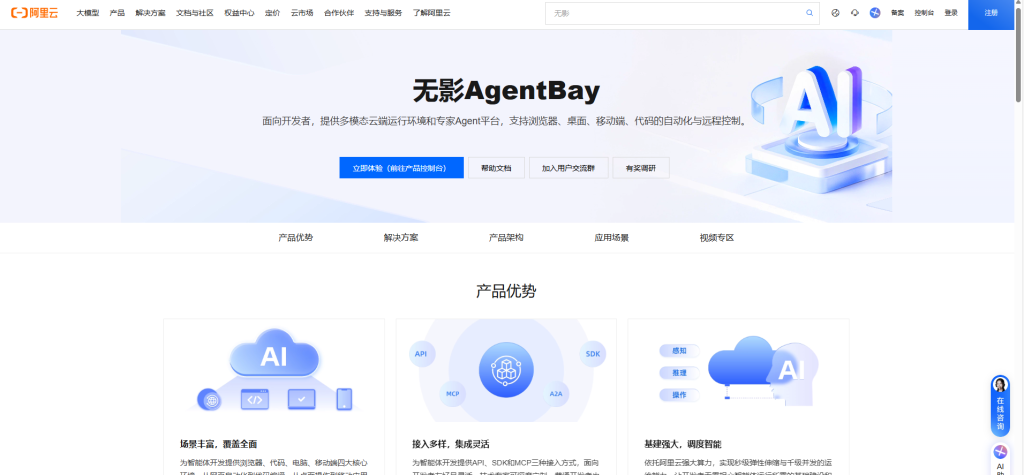Open the blue AI assistant icon in header

tap(875, 13)
